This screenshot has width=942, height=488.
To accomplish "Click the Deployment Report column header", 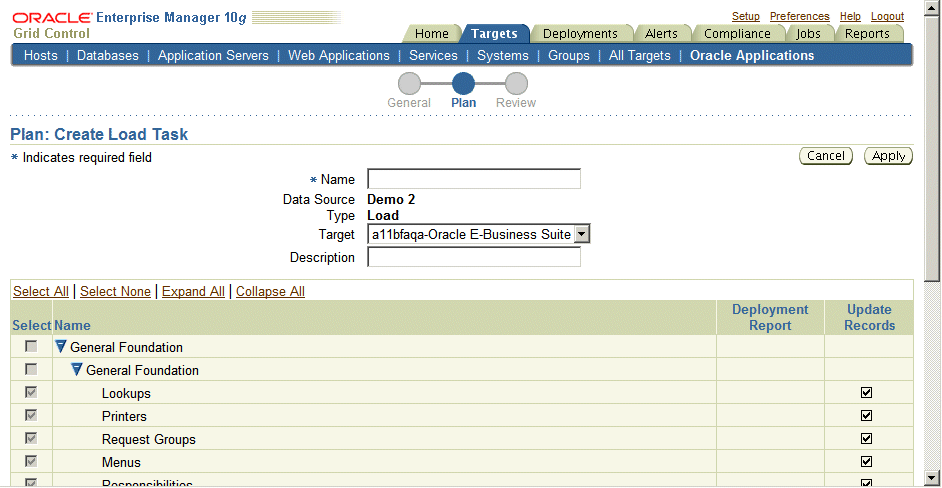I will pos(770,317).
